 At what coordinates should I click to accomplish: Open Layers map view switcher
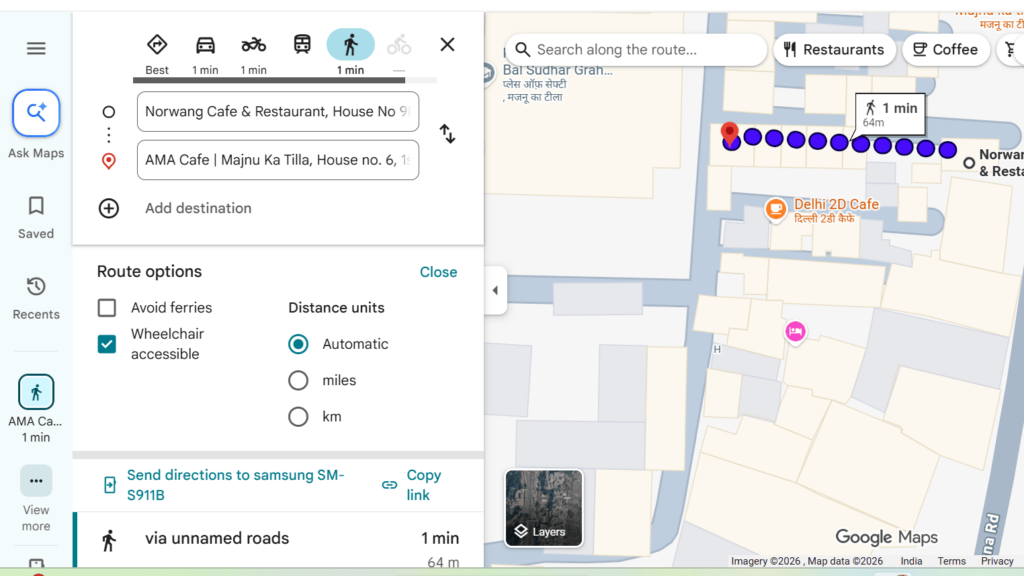[543, 508]
